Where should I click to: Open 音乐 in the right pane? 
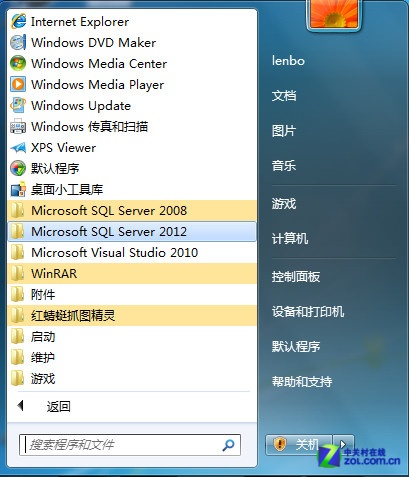click(284, 165)
